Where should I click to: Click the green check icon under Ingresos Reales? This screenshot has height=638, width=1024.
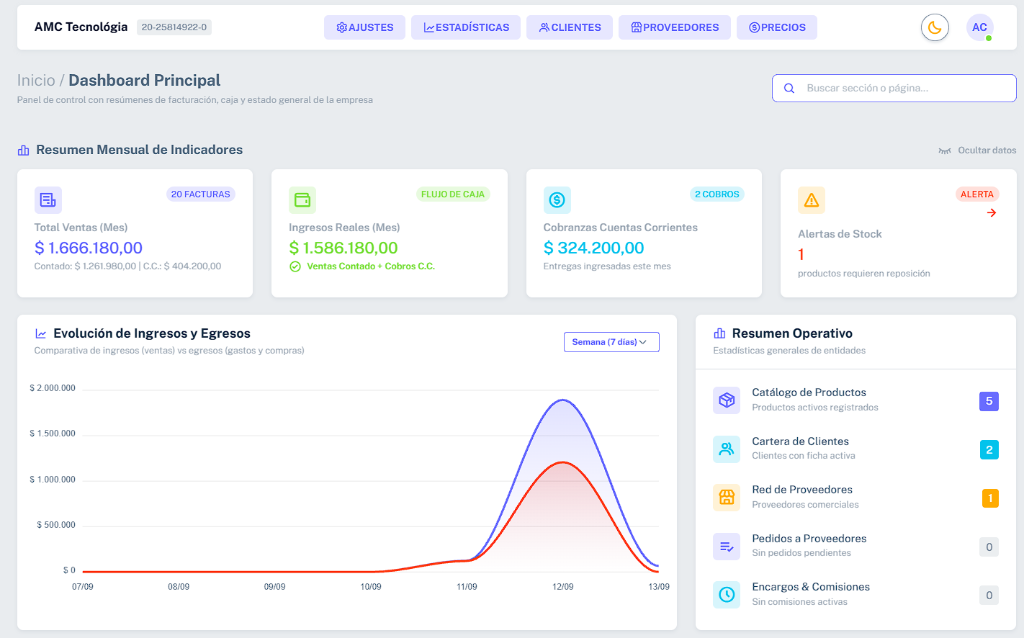(295, 266)
